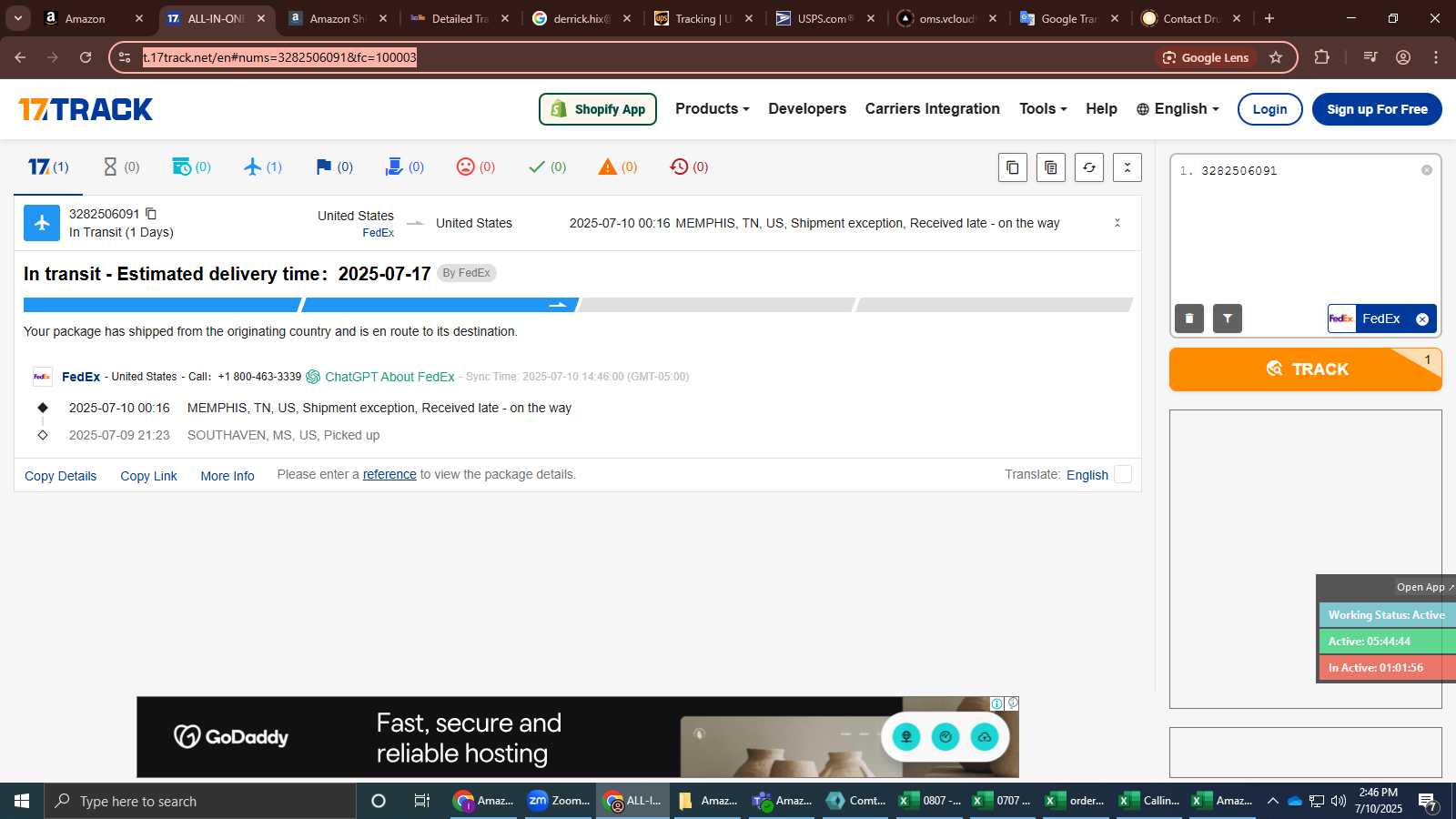
Task: Click Copy Details link
Action: tap(60, 476)
